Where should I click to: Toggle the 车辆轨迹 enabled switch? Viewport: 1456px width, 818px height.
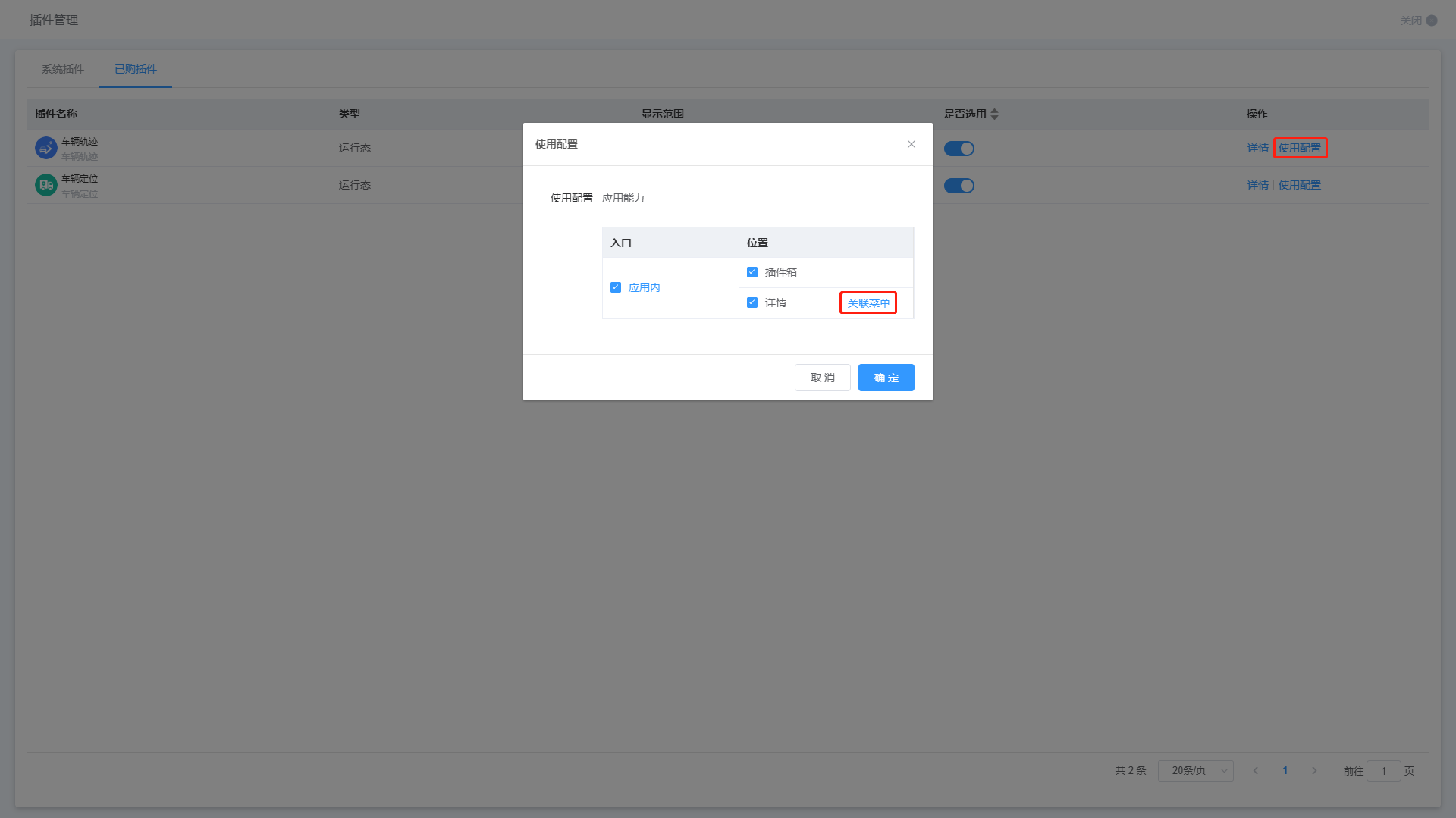[959, 149]
